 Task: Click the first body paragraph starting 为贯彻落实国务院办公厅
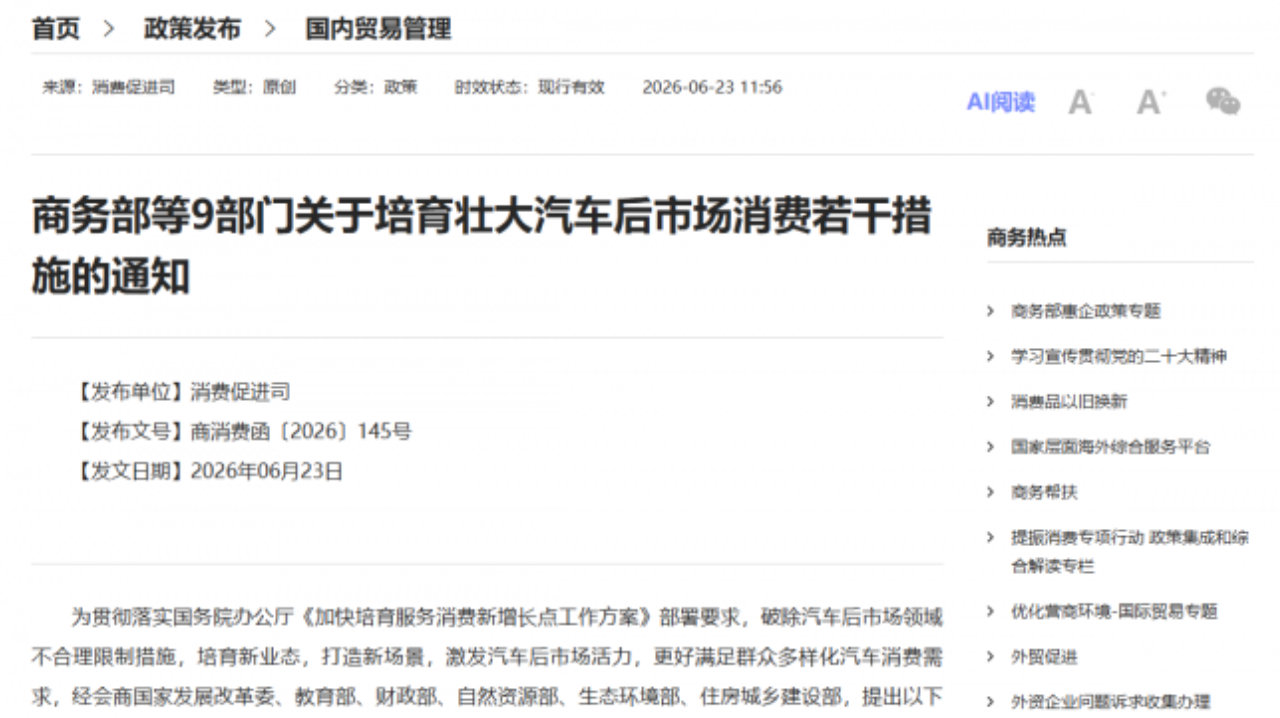[x=487, y=655]
